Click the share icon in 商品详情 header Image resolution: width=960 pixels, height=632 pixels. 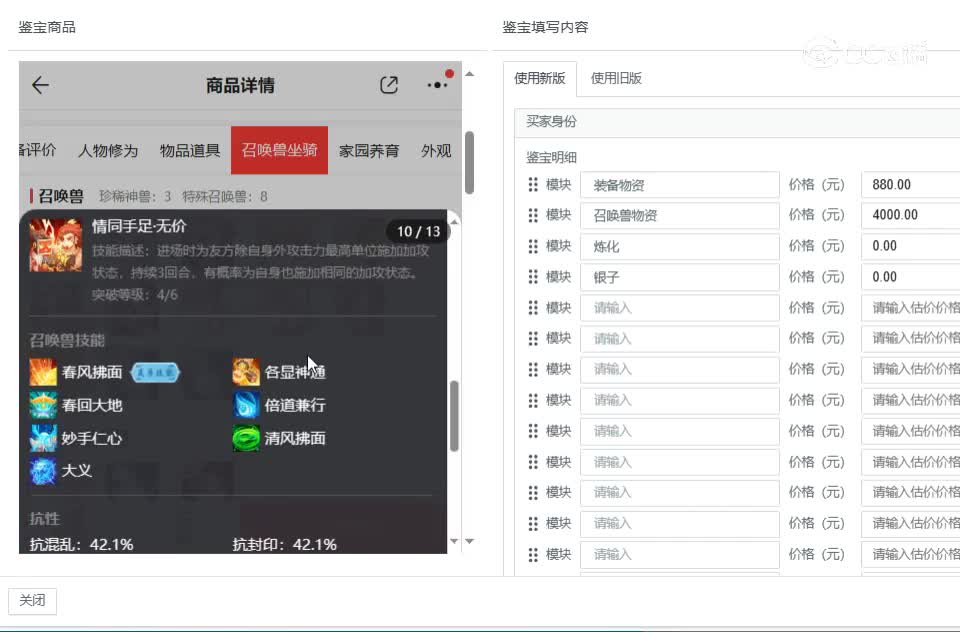tap(388, 86)
